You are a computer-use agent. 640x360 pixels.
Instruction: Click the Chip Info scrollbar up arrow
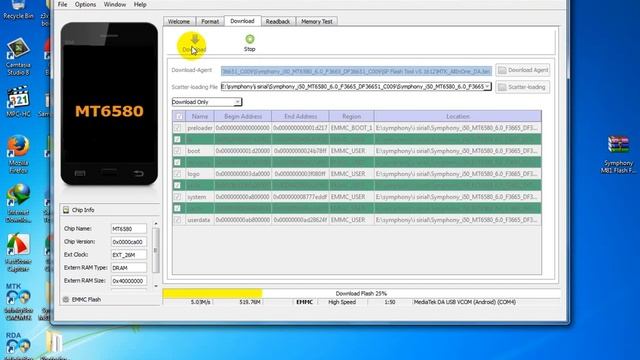tap(156, 224)
